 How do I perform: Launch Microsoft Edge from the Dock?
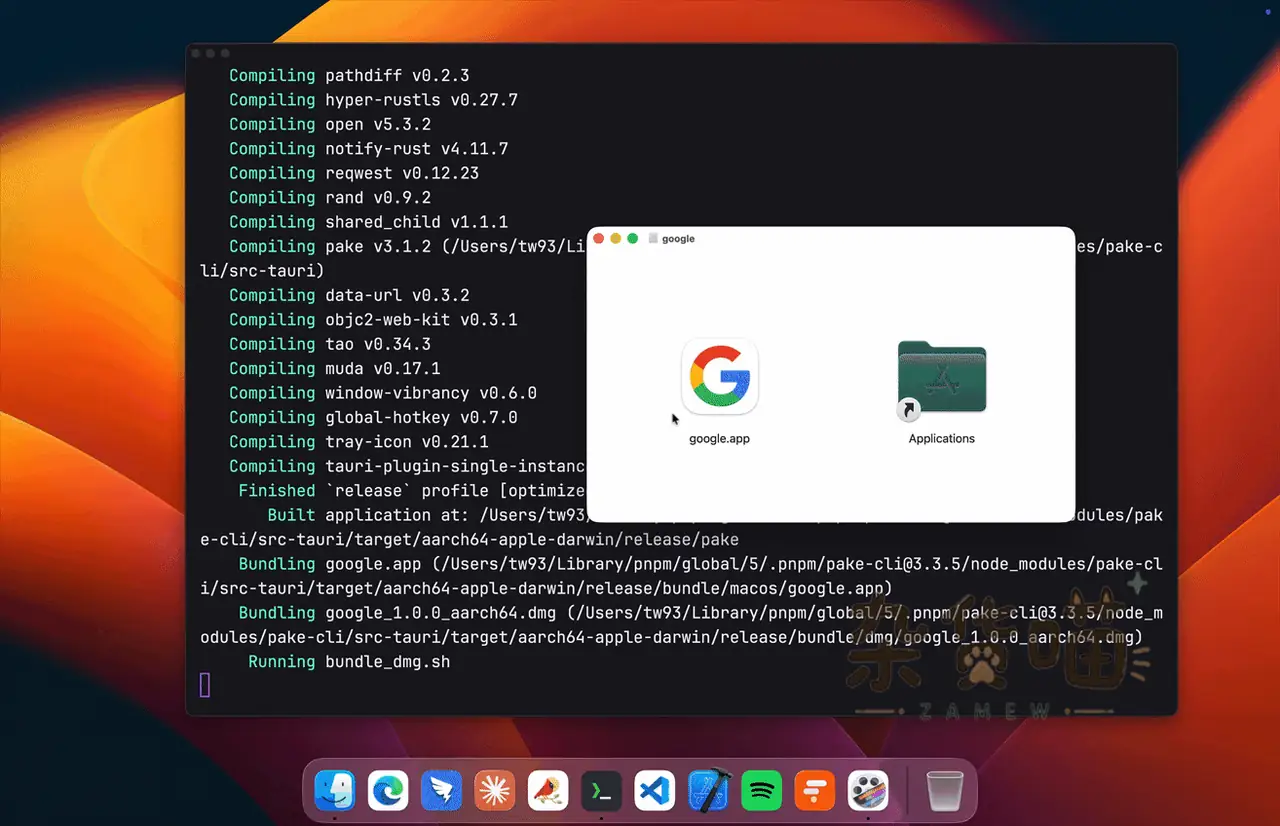388,791
